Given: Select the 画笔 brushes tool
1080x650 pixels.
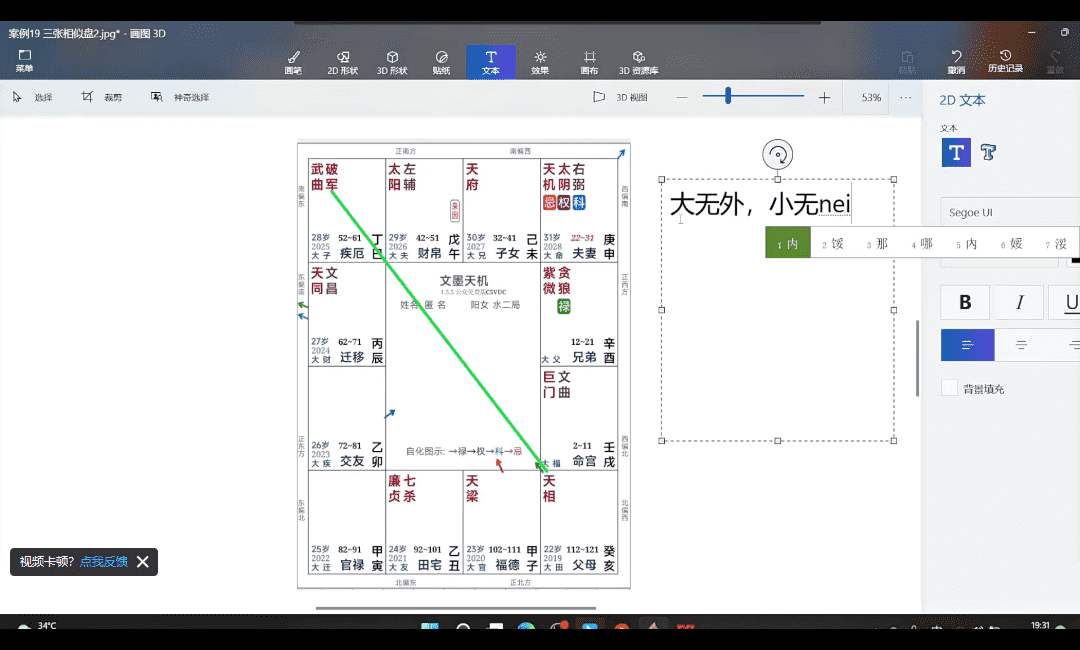Looking at the screenshot, I should [293, 62].
